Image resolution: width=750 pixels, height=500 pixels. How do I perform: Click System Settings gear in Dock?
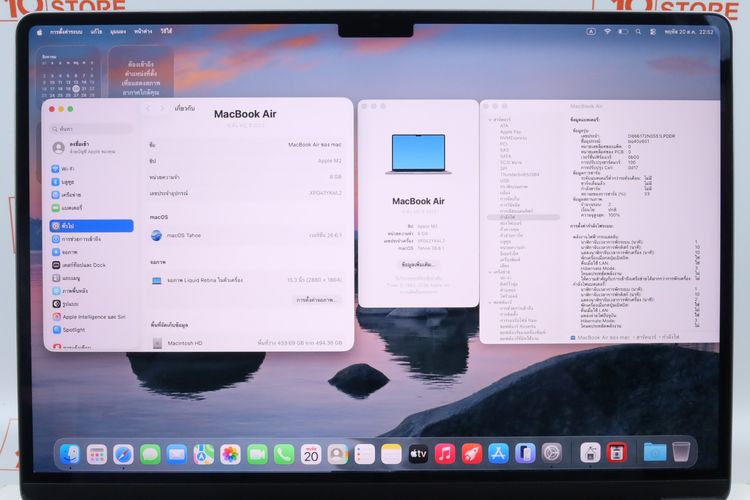pyautogui.click(x=552, y=453)
